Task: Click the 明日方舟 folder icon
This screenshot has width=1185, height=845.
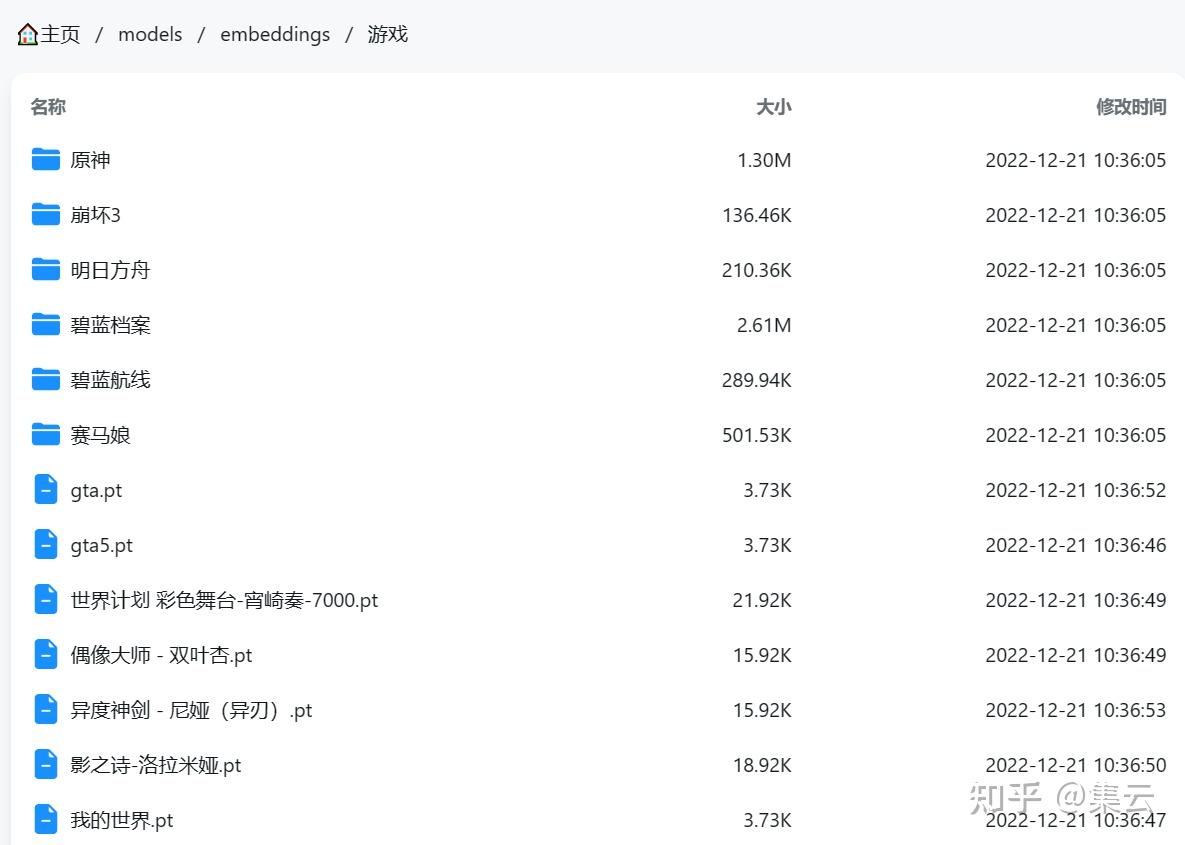Action: [45, 270]
